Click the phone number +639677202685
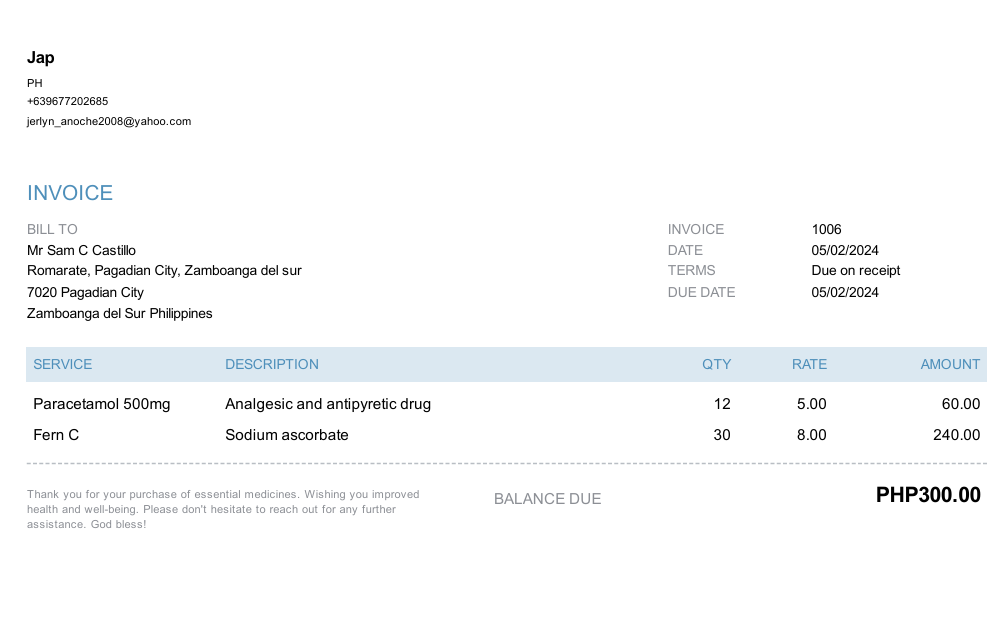This screenshot has width=1001, height=630. 68,101
